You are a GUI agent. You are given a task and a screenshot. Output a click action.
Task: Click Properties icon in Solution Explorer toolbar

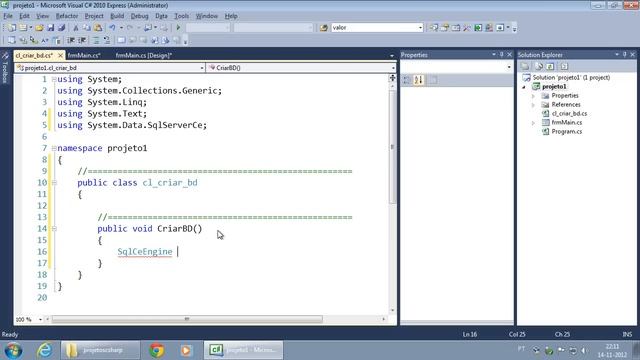[x=525, y=66]
